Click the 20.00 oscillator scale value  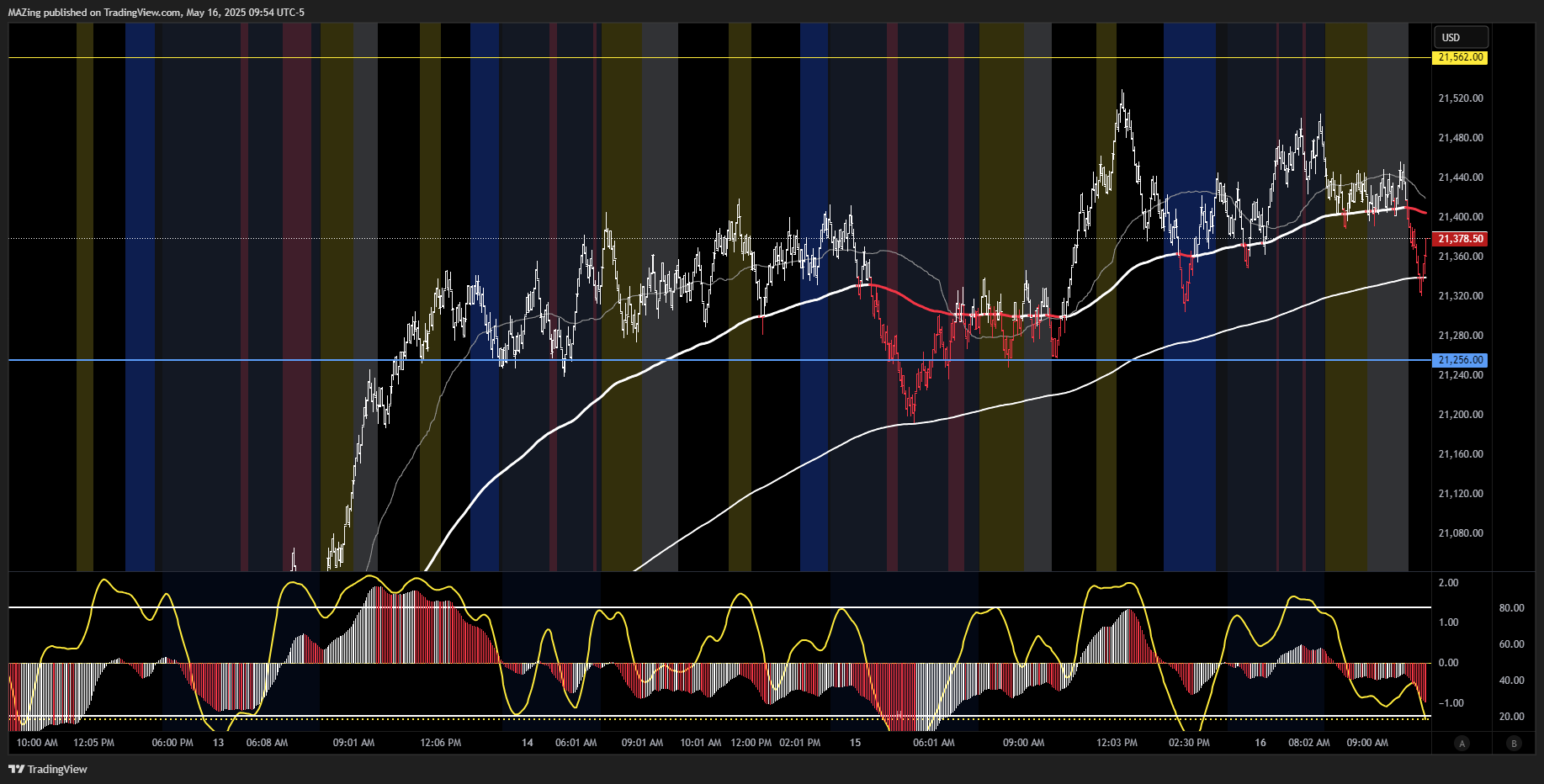coord(1512,717)
